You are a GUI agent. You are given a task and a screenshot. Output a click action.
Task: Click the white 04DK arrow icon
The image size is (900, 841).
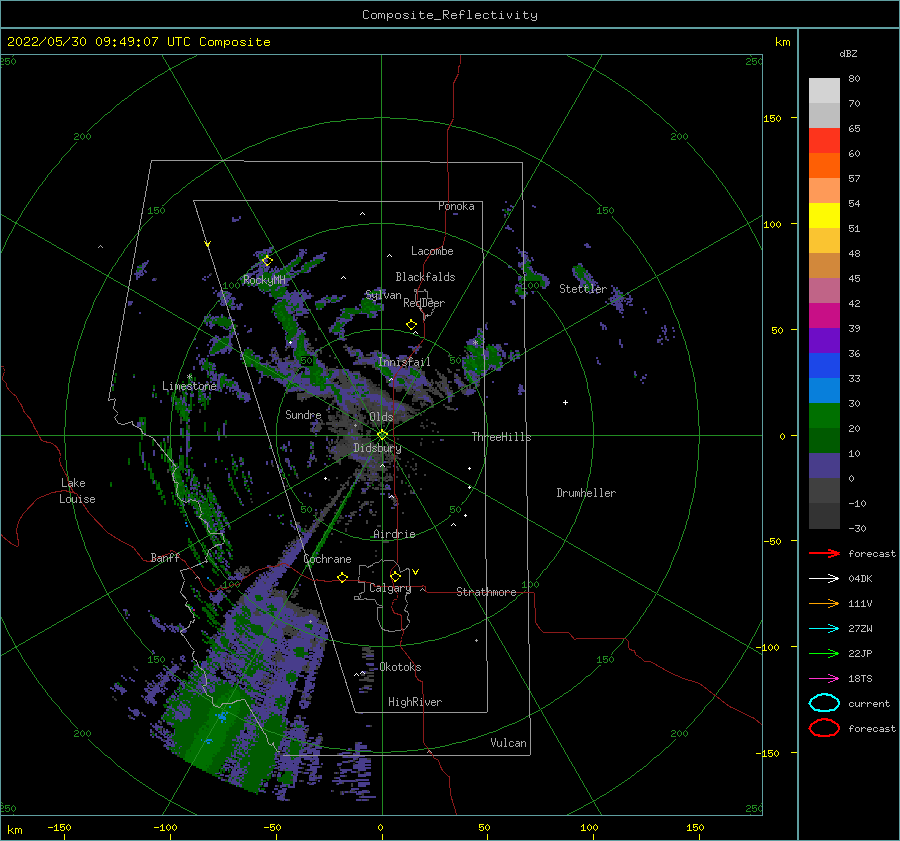coord(824,579)
